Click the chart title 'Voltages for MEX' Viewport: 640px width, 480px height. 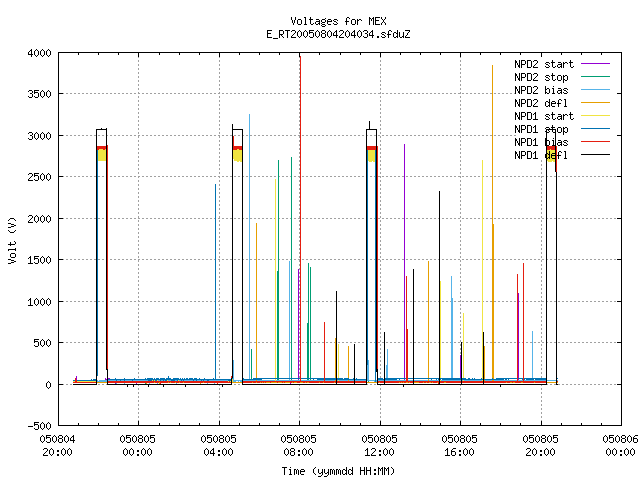[x=338, y=21]
